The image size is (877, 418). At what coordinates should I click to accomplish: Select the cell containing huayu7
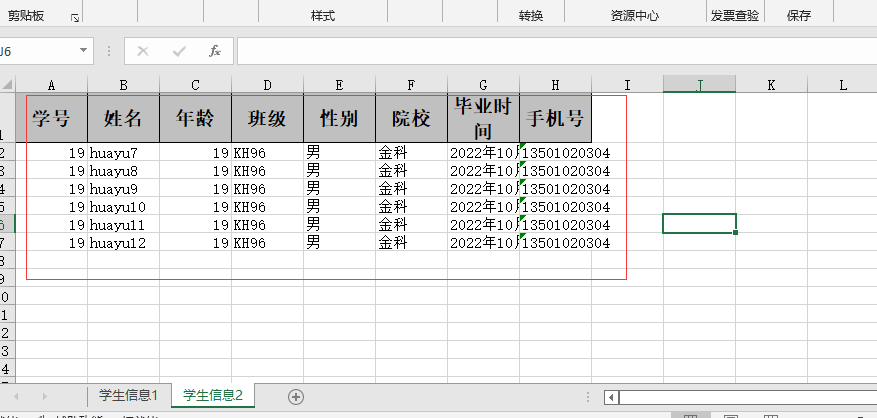click(x=124, y=152)
